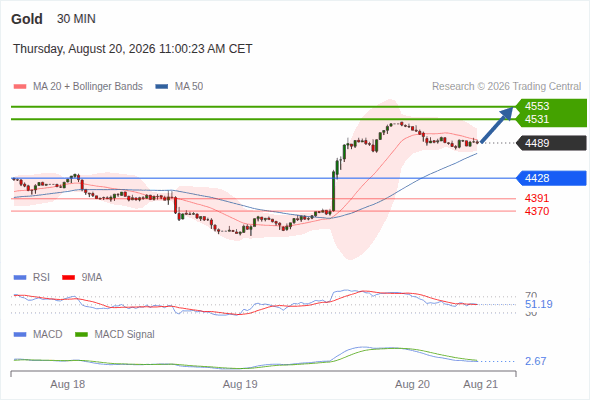Click the RSI blue legend marker
590x400 pixels.
pyautogui.click(x=20, y=278)
